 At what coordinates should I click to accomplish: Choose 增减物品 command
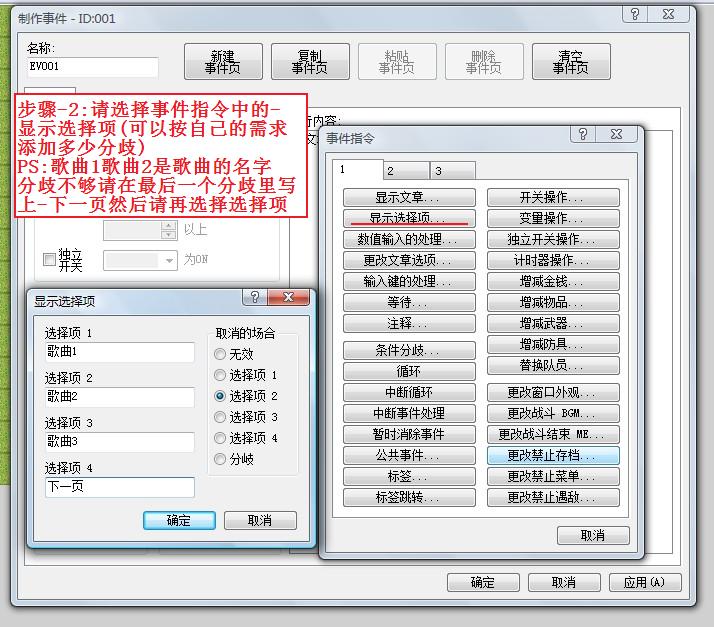pyautogui.click(x=553, y=302)
